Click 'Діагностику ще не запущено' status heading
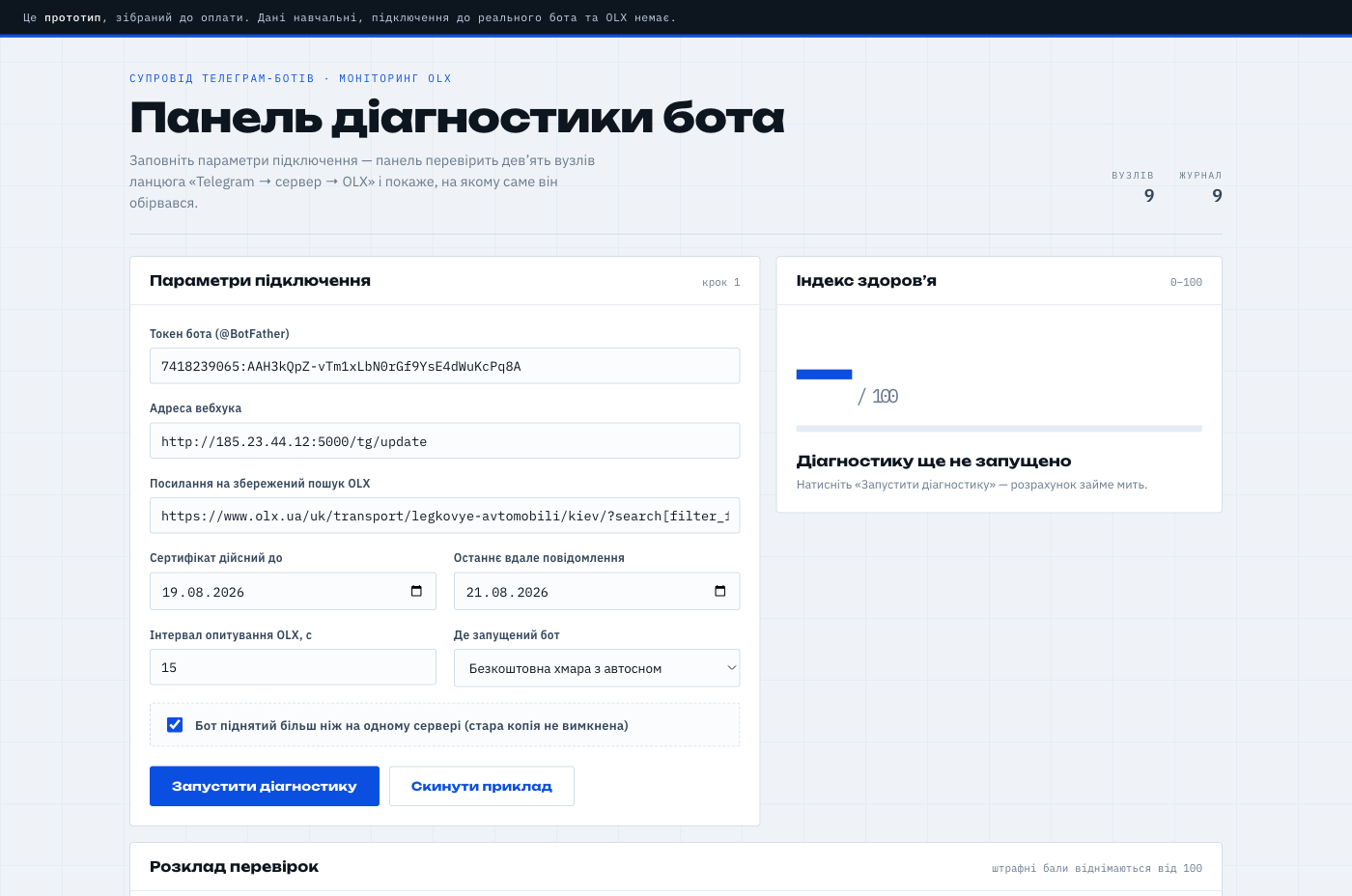 coord(934,462)
